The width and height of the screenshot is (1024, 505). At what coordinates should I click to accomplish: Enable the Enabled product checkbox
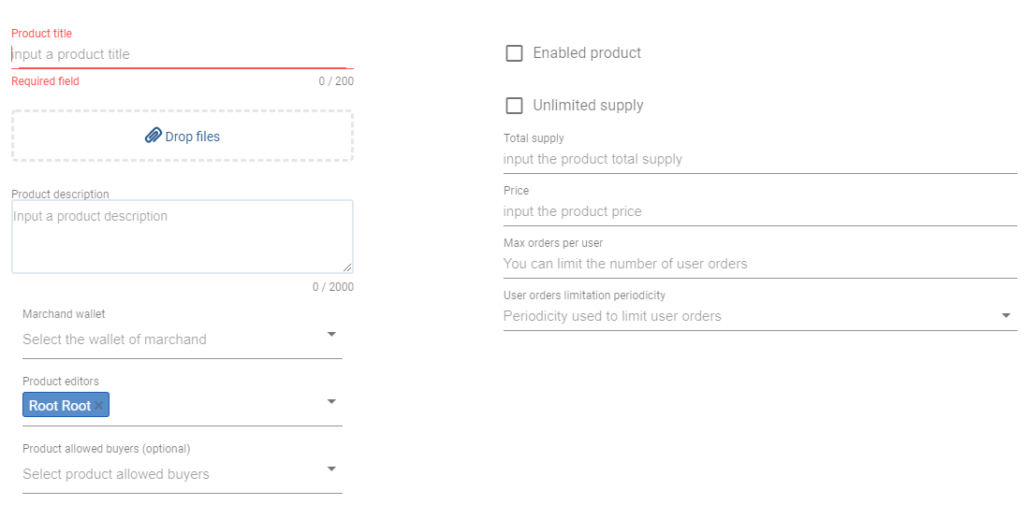click(515, 54)
